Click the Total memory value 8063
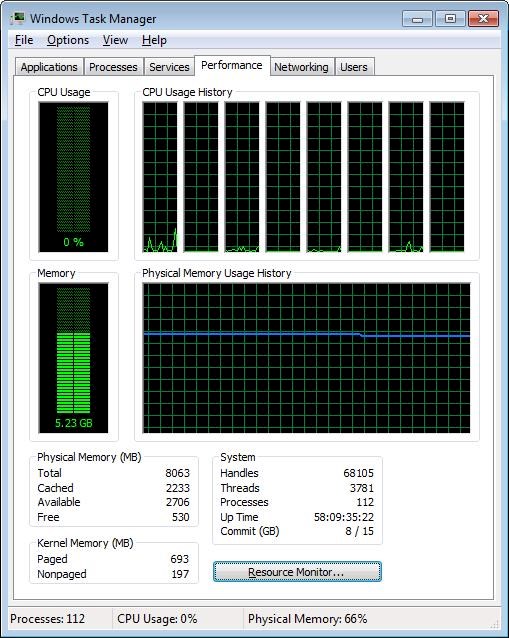This screenshot has height=638, width=509. 177,473
